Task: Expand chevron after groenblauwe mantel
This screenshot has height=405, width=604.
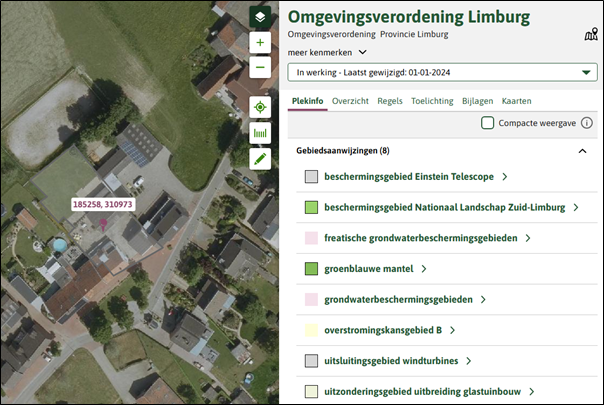Action: click(x=424, y=269)
